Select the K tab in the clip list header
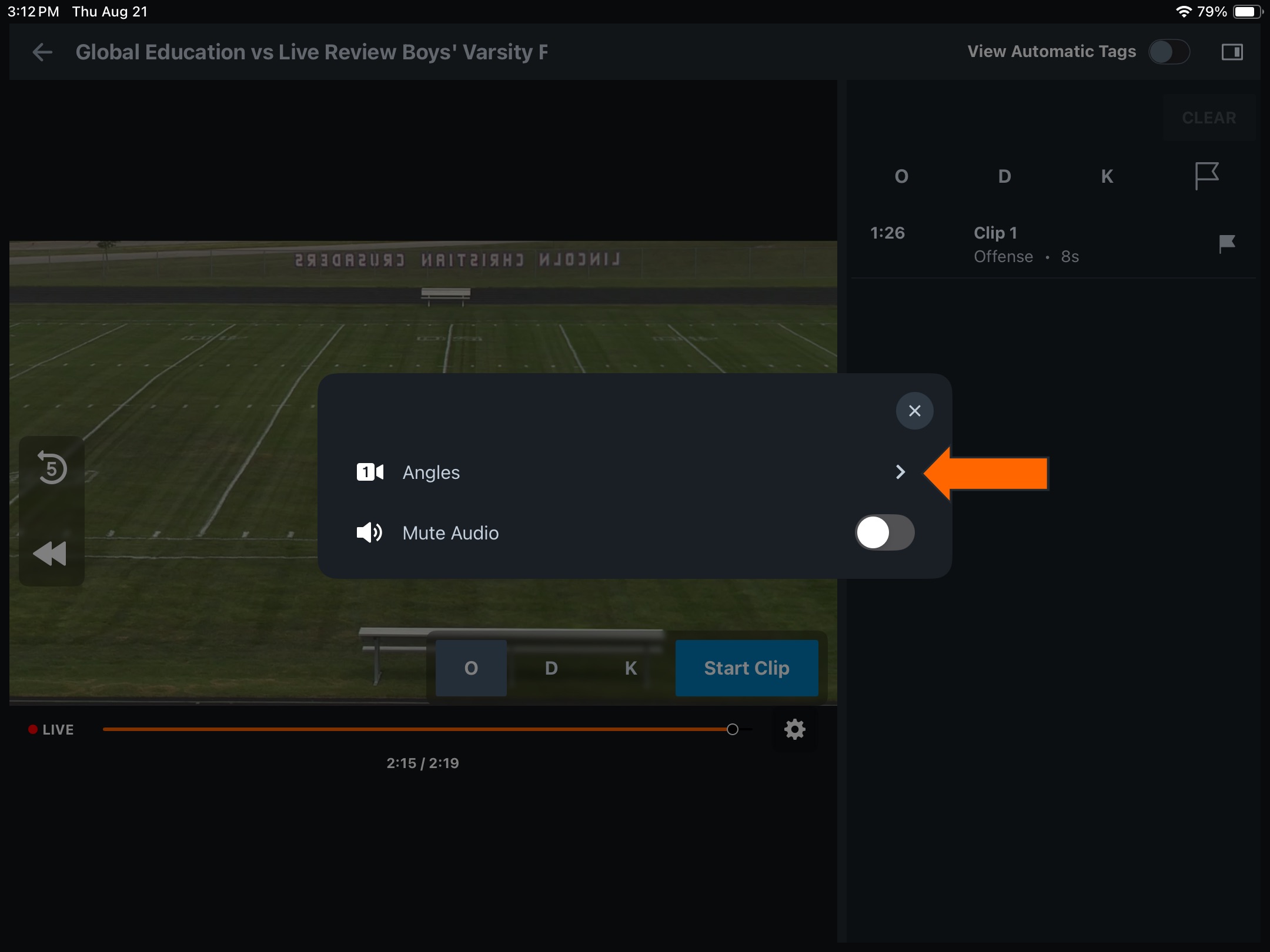 point(1106,176)
